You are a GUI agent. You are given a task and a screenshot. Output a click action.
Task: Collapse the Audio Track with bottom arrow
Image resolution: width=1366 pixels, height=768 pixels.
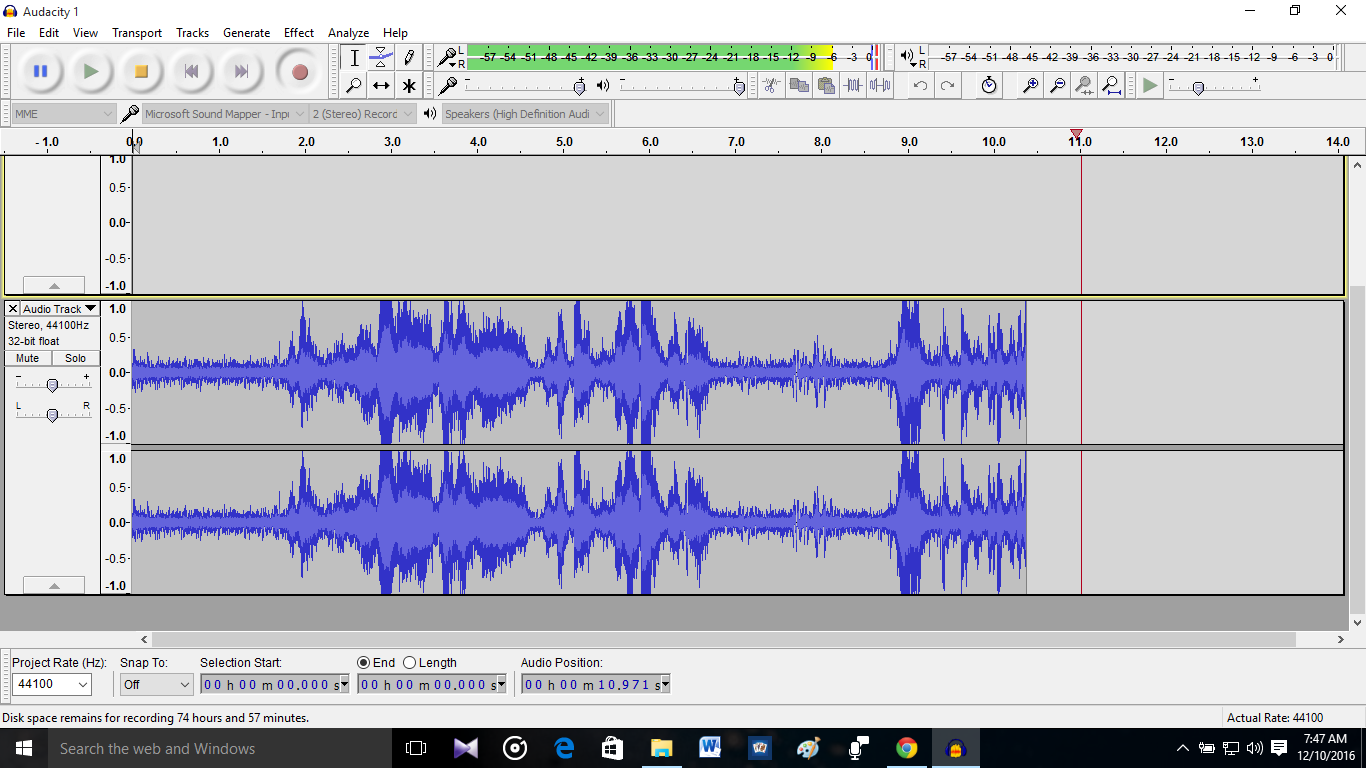54,585
